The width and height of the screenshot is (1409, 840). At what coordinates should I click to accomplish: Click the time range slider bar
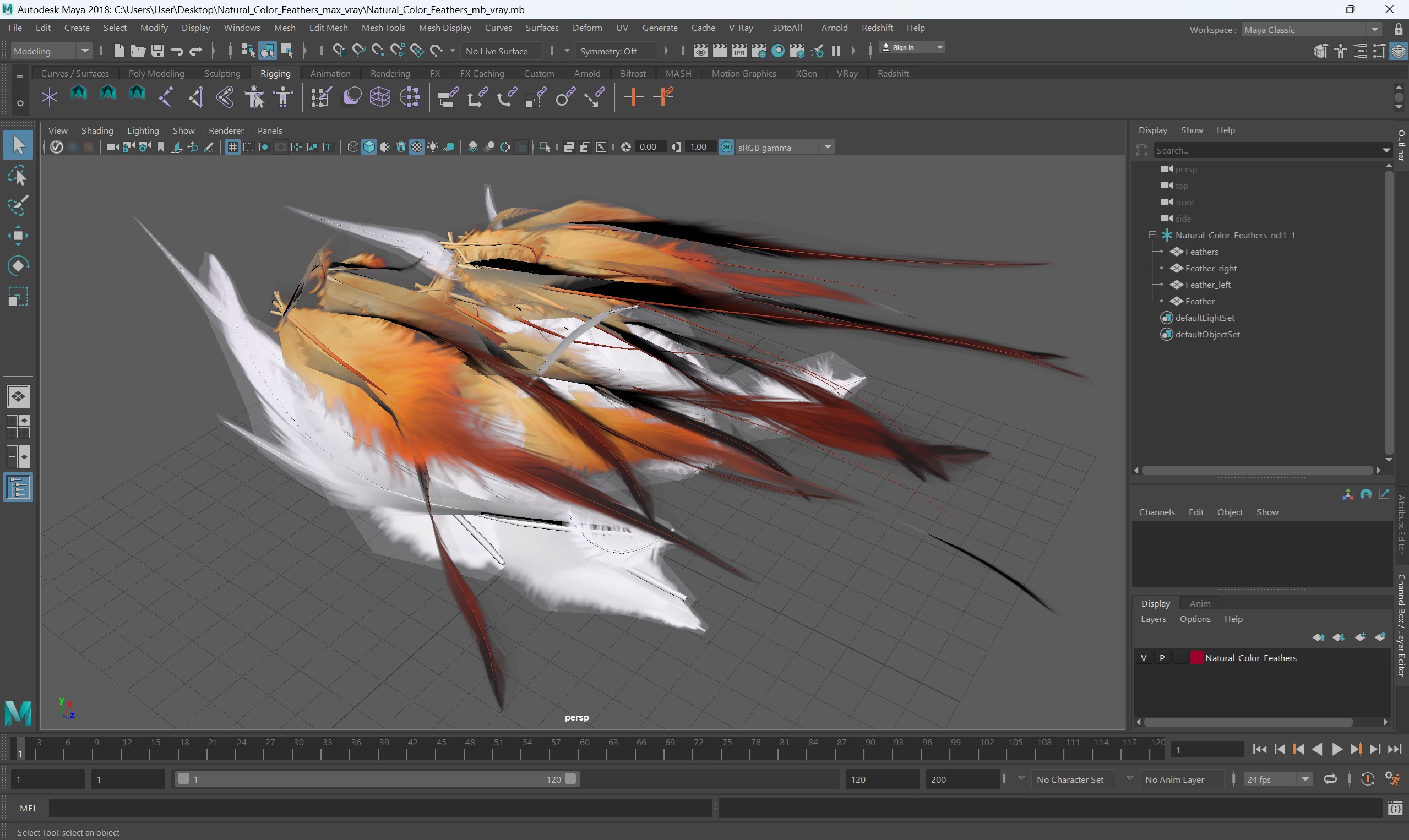(378, 779)
